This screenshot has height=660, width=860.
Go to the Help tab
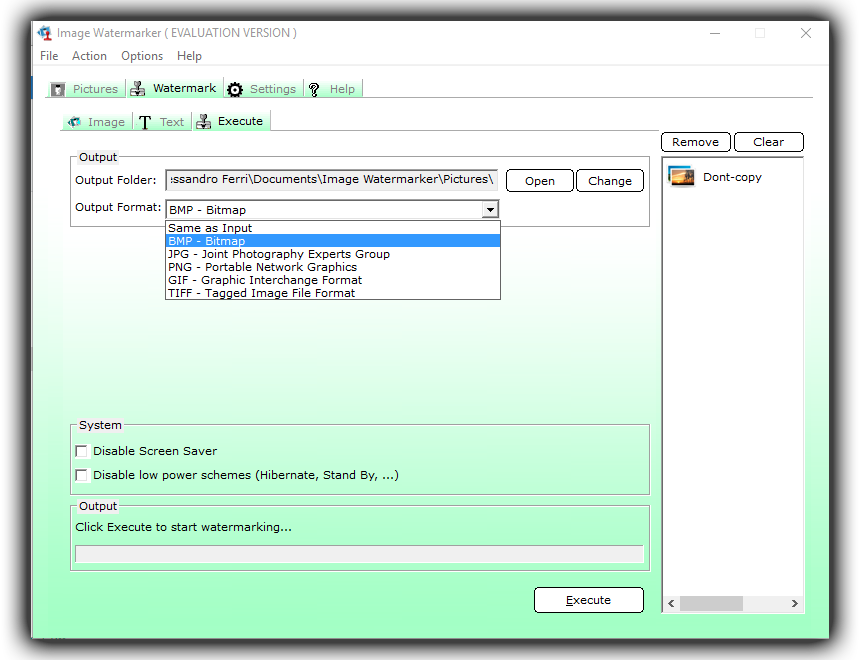point(333,89)
